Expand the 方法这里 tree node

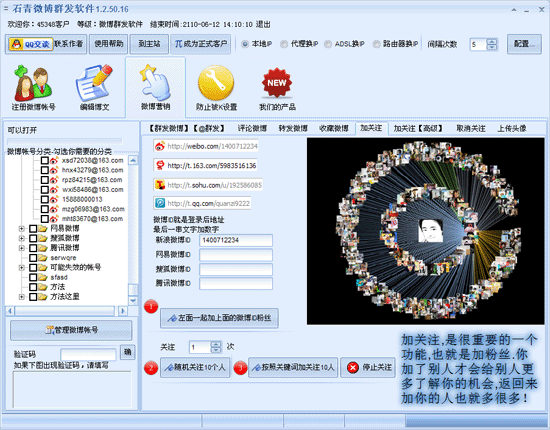tap(21, 297)
